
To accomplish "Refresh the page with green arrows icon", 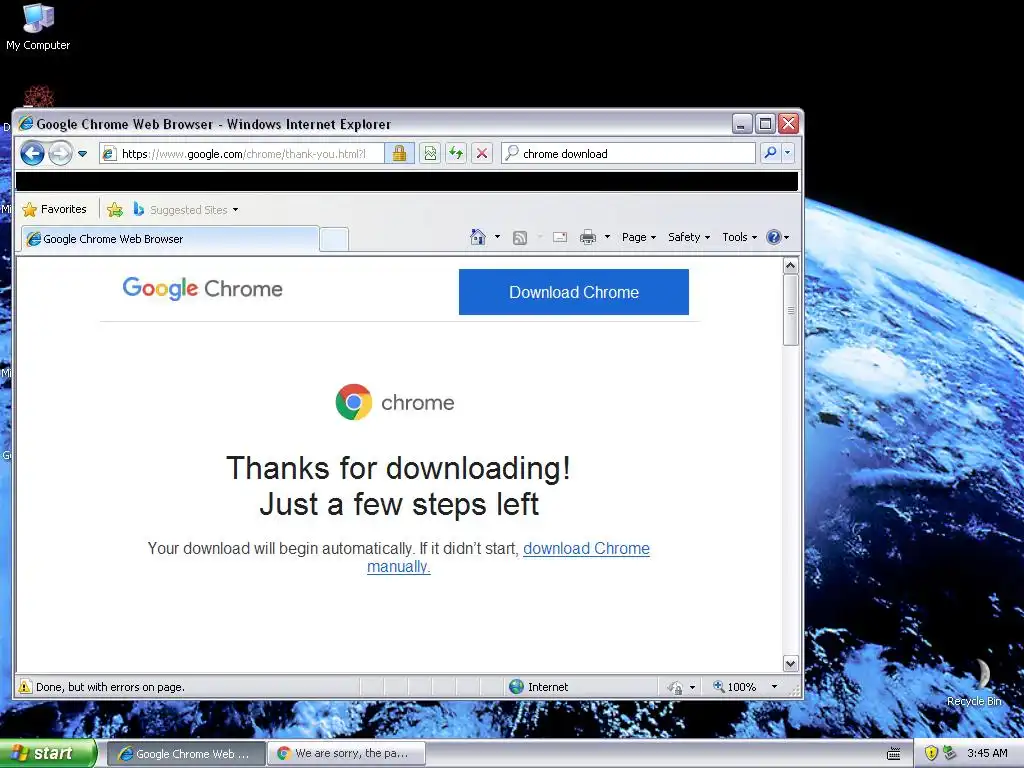I will [x=456, y=153].
